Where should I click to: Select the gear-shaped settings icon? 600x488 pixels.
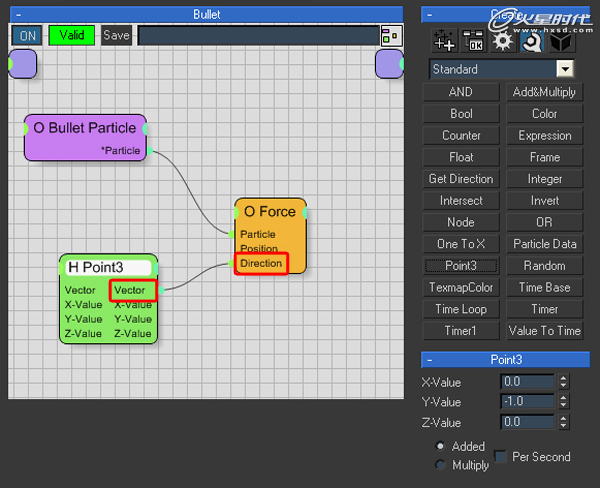click(502, 41)
